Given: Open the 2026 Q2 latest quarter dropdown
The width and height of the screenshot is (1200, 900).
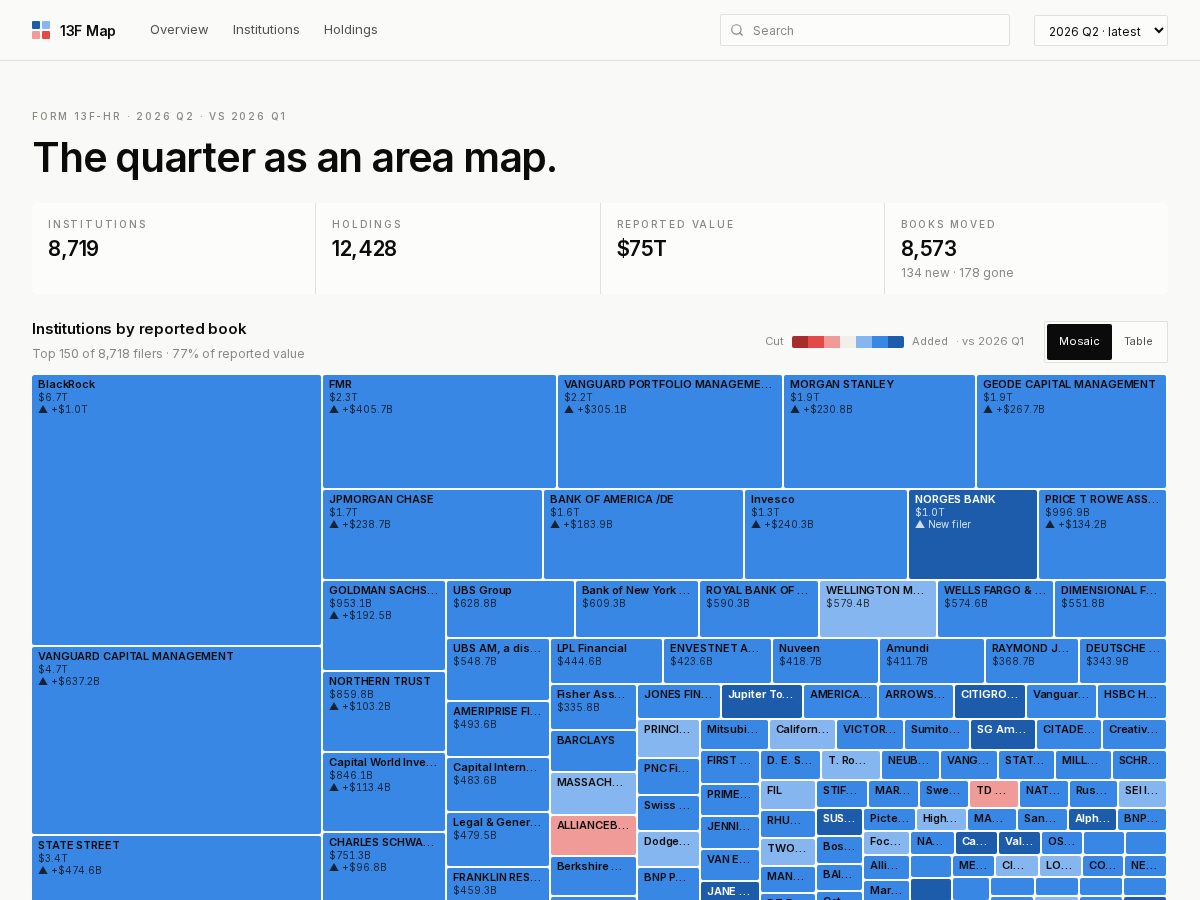Looking at the screenshot, I should pyautogui.click(x=1101, y=30).
